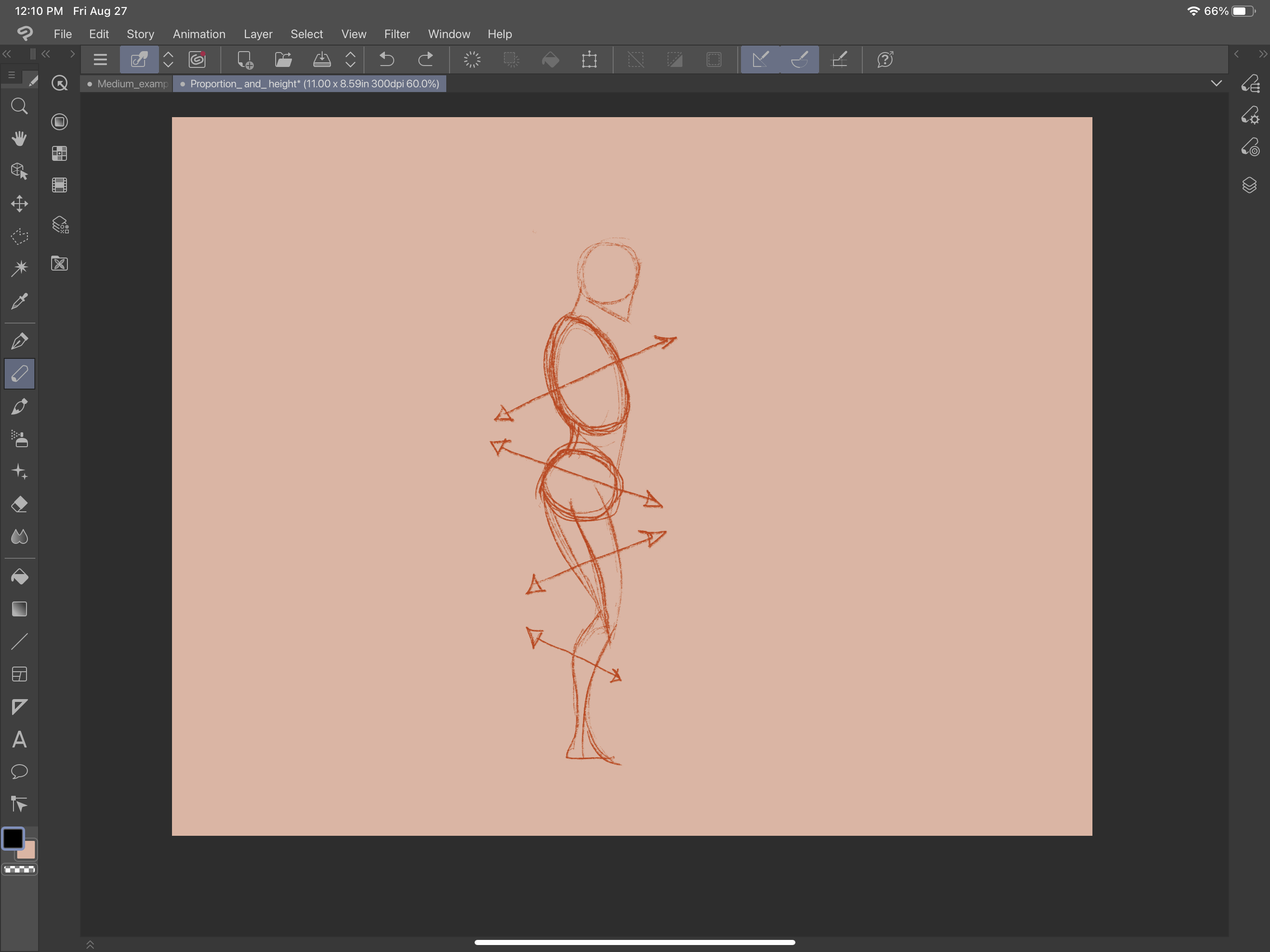Click the black main color swatch
Screen dimensions: 1270x952
13,839
